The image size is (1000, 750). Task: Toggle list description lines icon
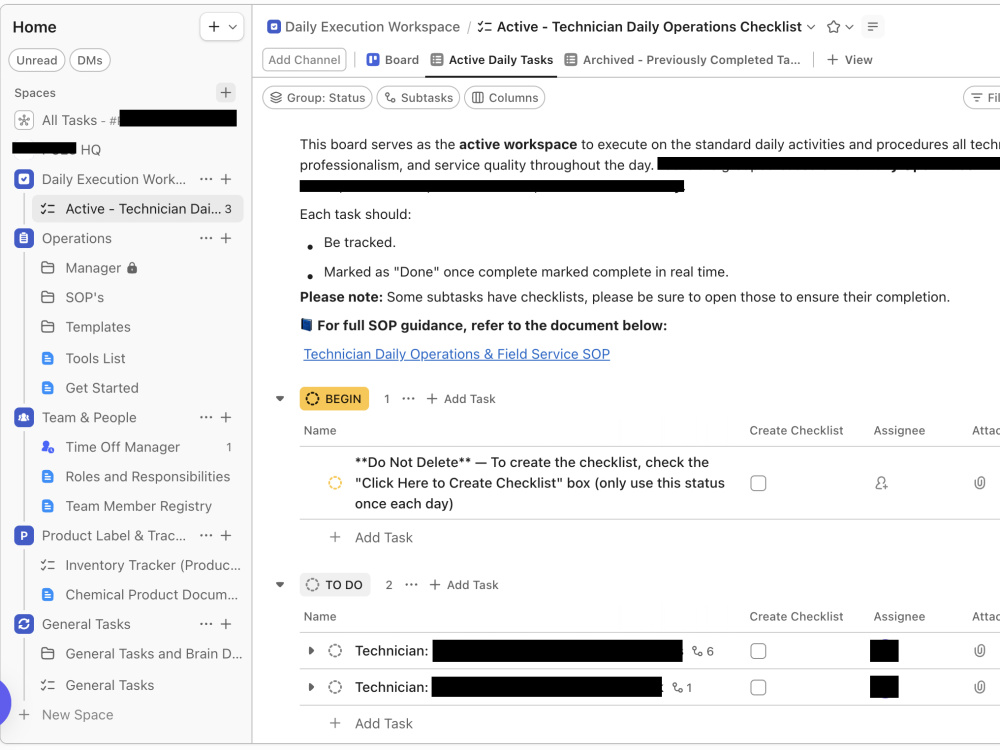[x=872, y=27]
